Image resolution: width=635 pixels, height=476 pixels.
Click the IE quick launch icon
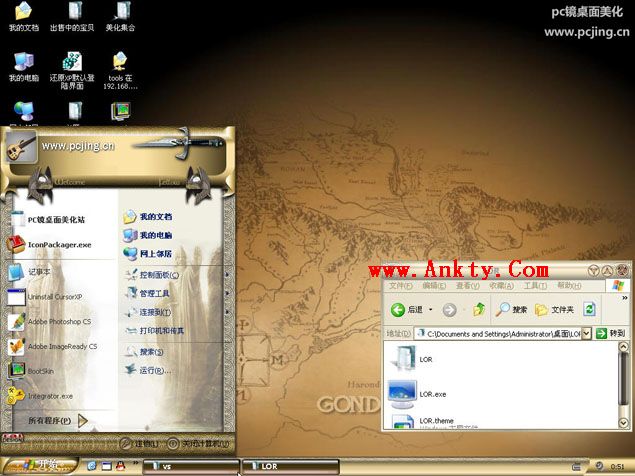pyautogui.click(x=92, y=466)
